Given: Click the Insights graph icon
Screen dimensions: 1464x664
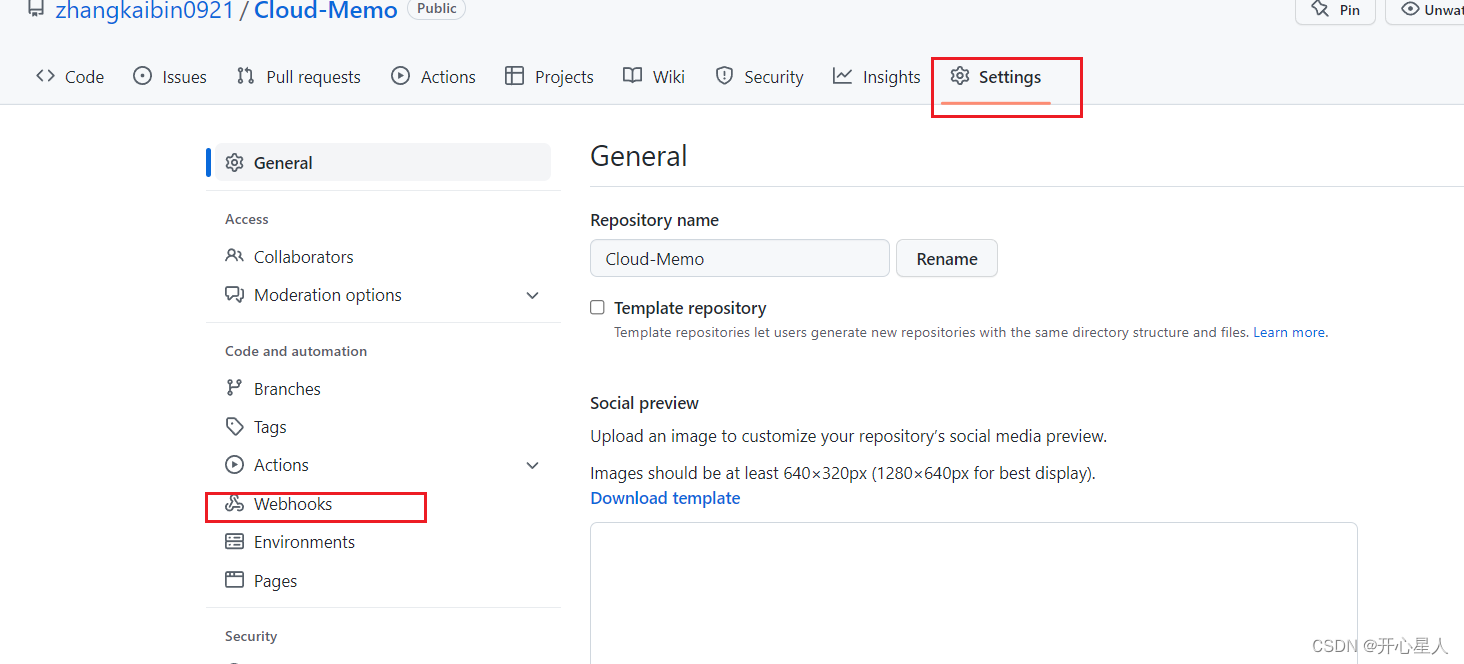Looking at the screenshot, I should point(843,76).
